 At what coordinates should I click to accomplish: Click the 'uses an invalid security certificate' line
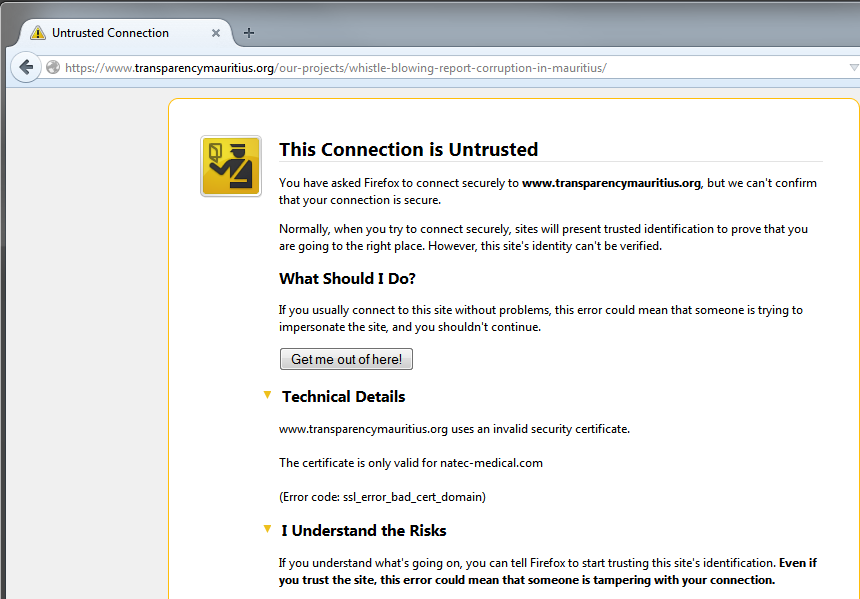tap(454, 429)
